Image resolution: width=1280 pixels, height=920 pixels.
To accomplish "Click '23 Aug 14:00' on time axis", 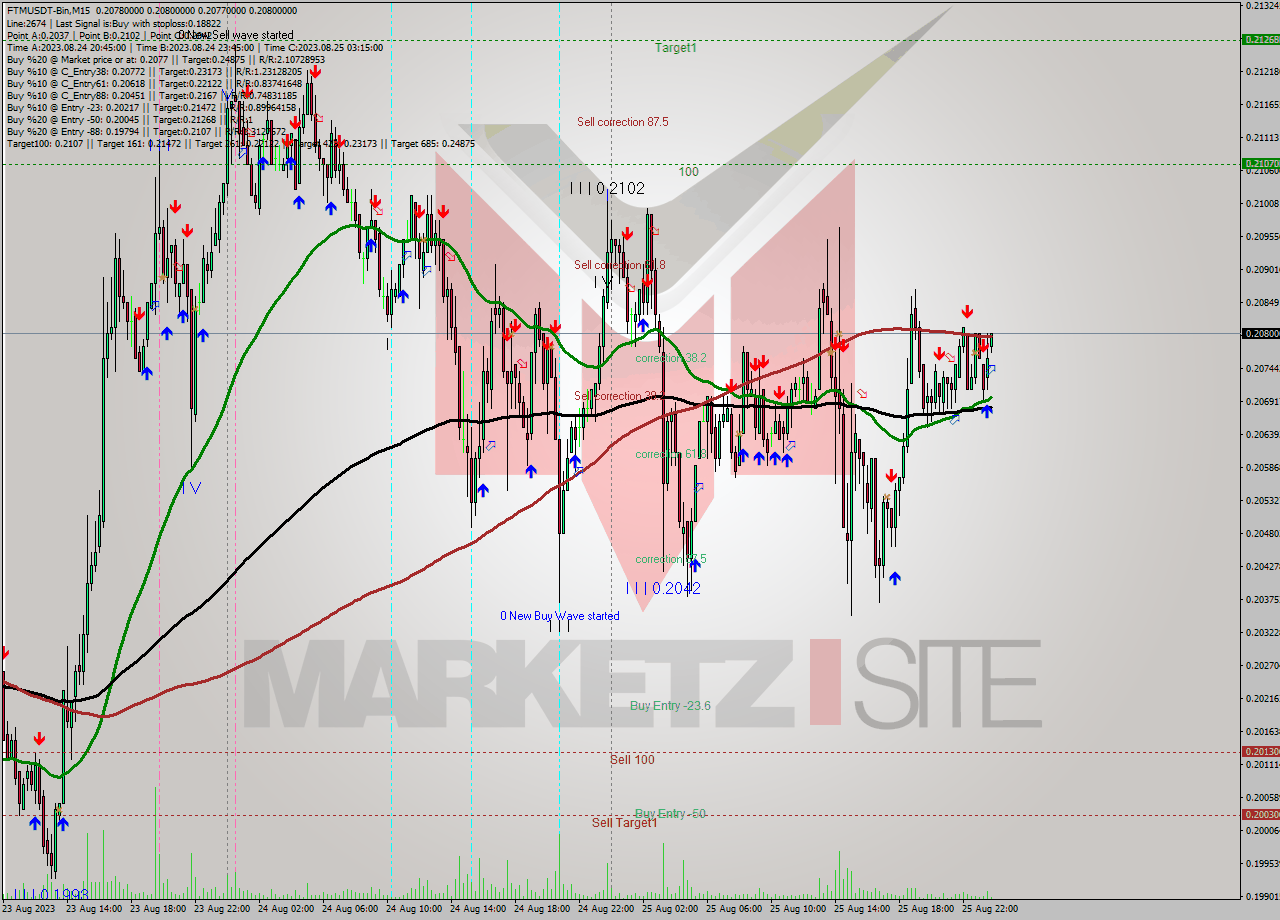I will point(94,910).
